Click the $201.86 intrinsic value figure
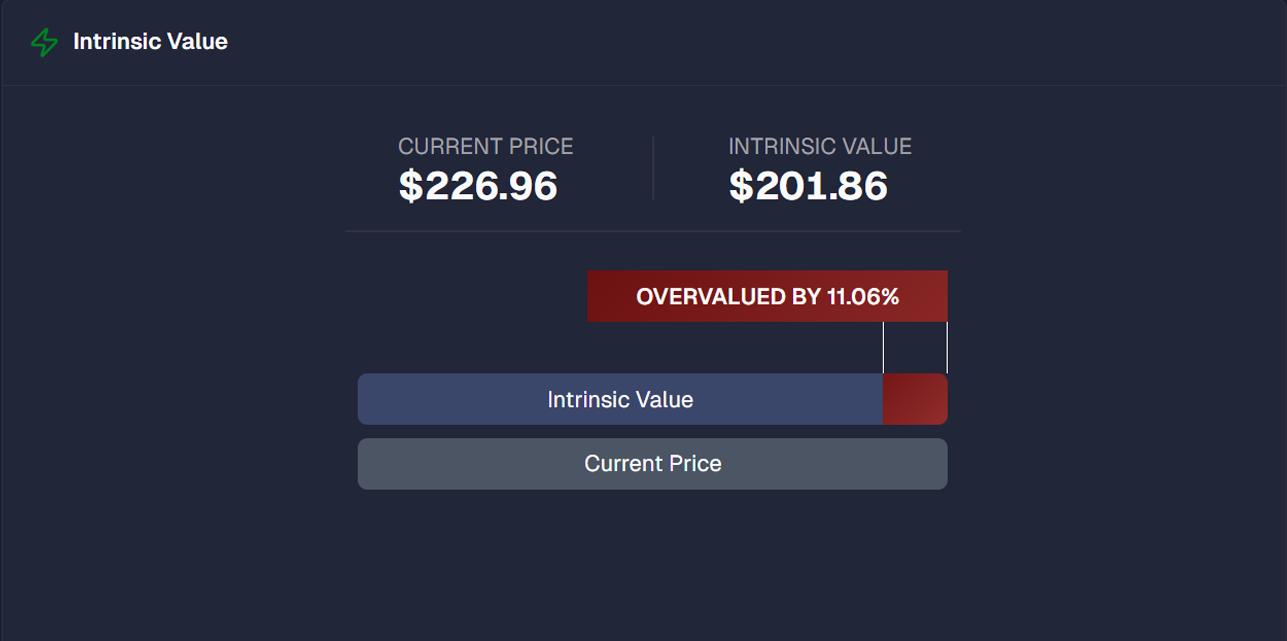This screenshot has height=641, width=1287. tap(808, 186)
